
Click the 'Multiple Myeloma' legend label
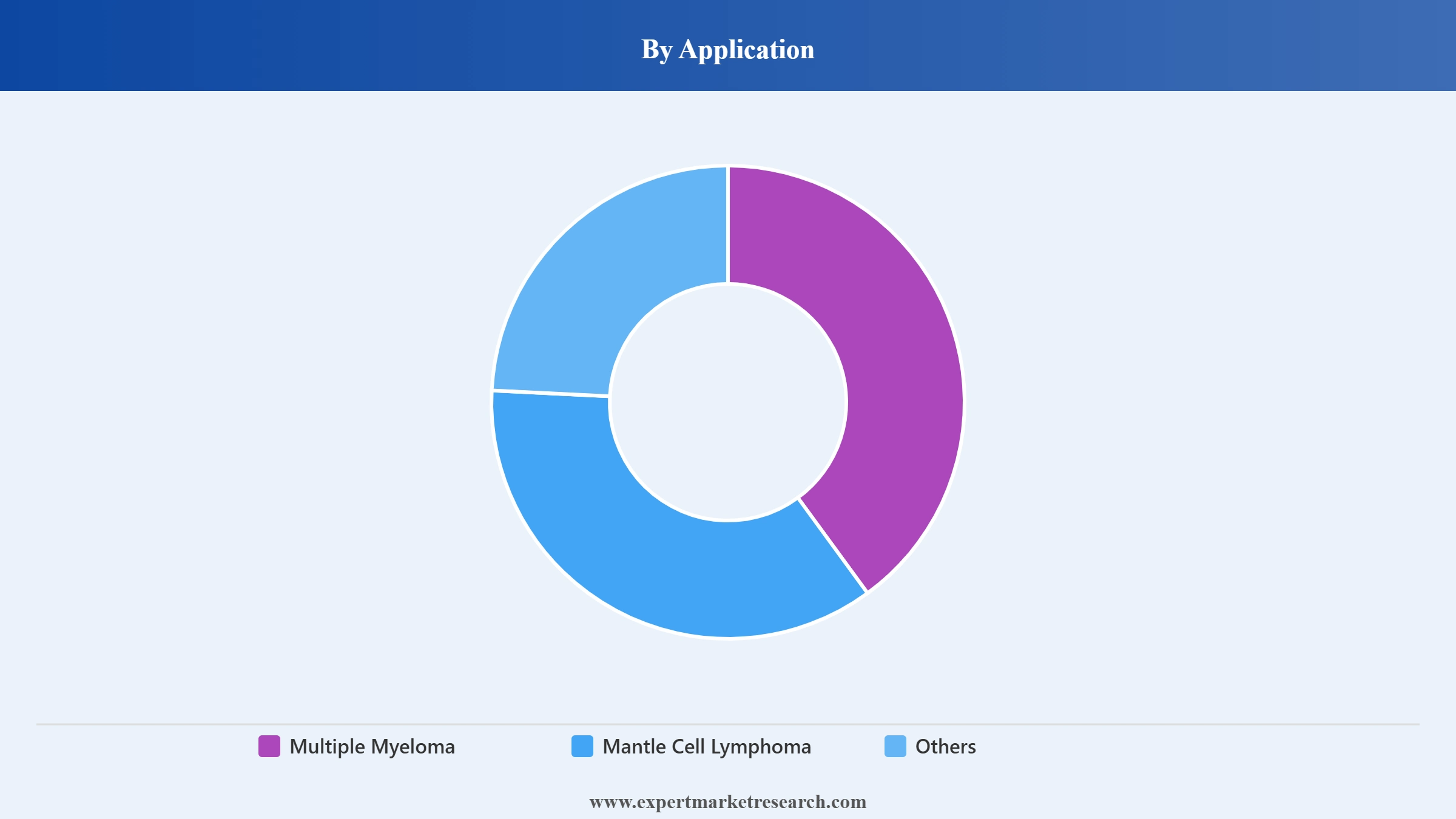point(372,747)
